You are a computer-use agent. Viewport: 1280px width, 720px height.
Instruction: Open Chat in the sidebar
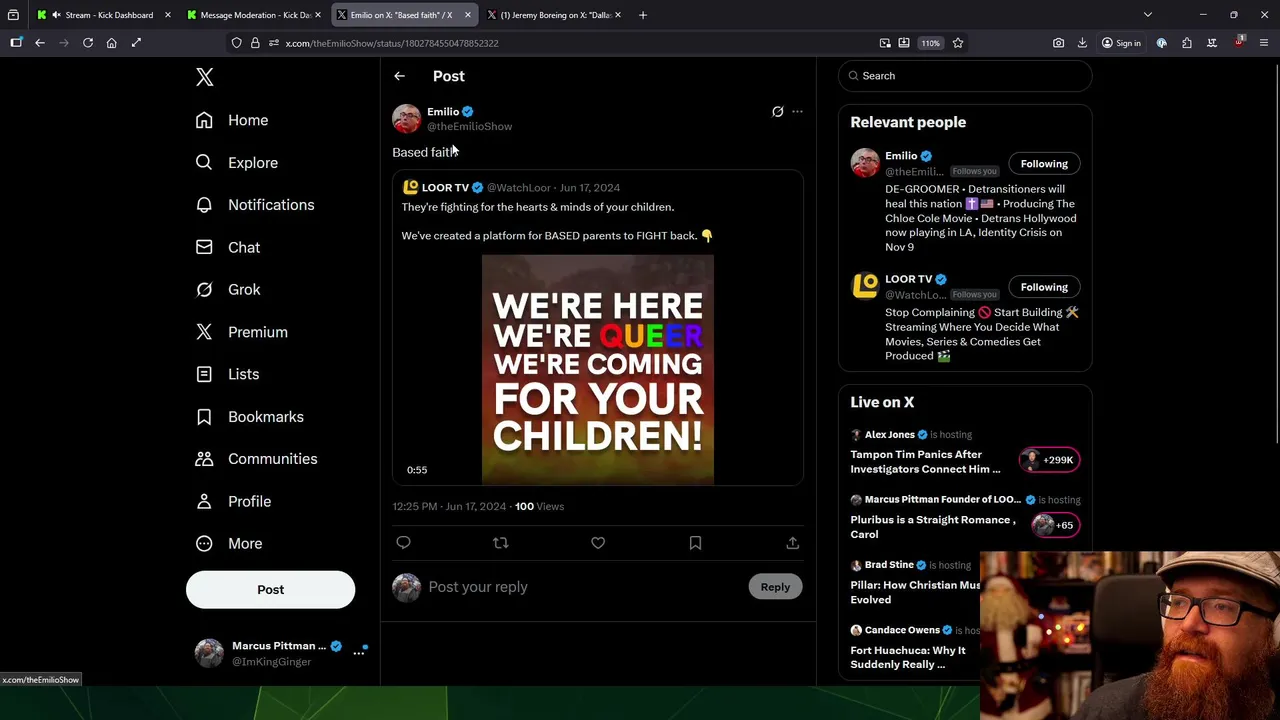[228, 247]
